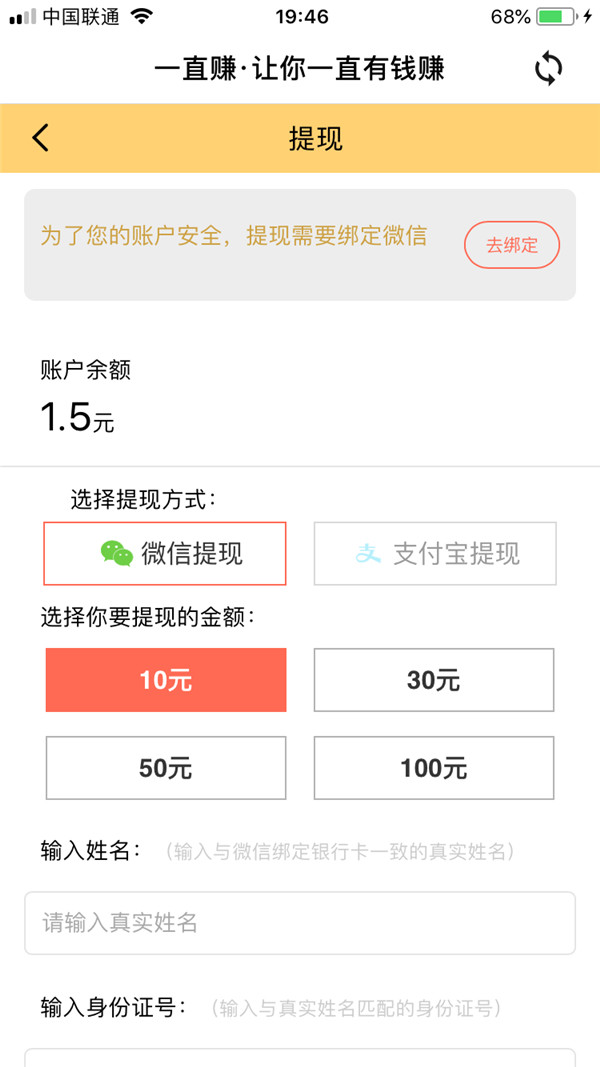600x1067 pixels.
Task: Tap the 提现 page title
Action: tap(315, 138)
